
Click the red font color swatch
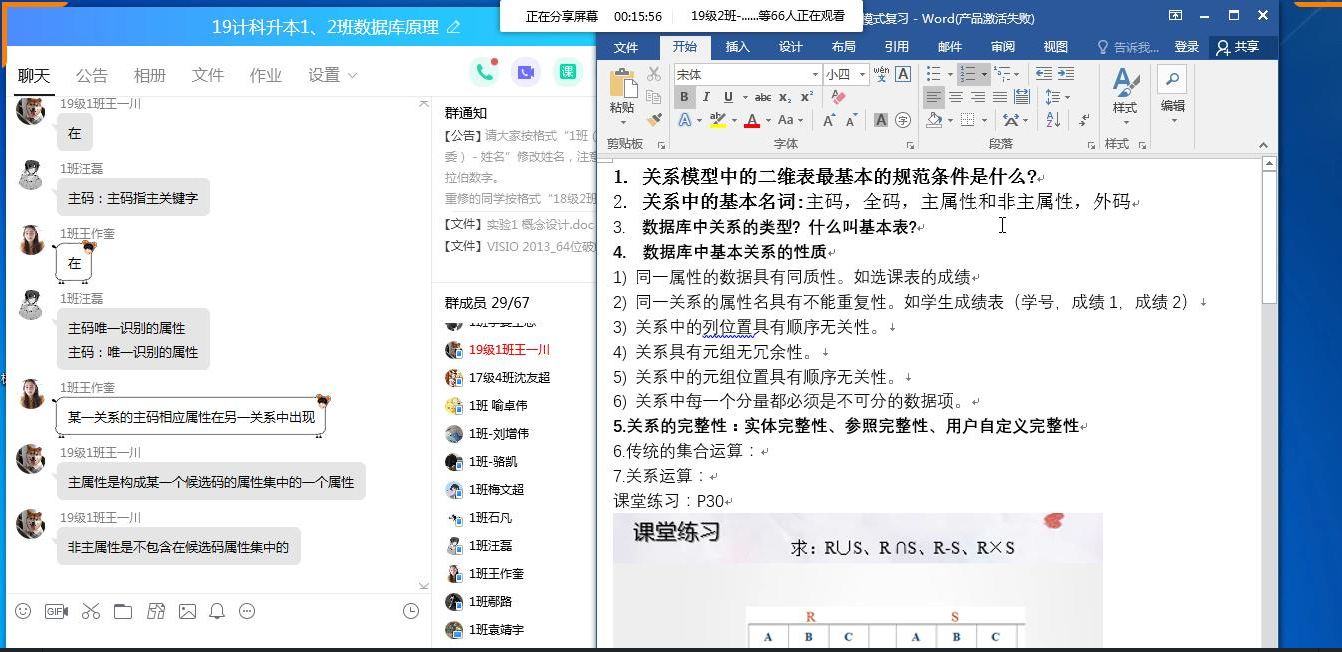coord(751,120)
